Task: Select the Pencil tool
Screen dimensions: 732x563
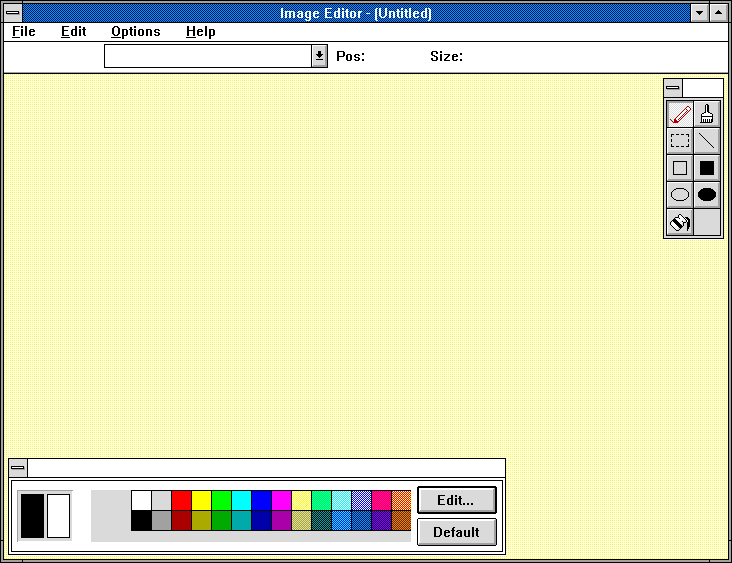Action: [x=680, y=114]
